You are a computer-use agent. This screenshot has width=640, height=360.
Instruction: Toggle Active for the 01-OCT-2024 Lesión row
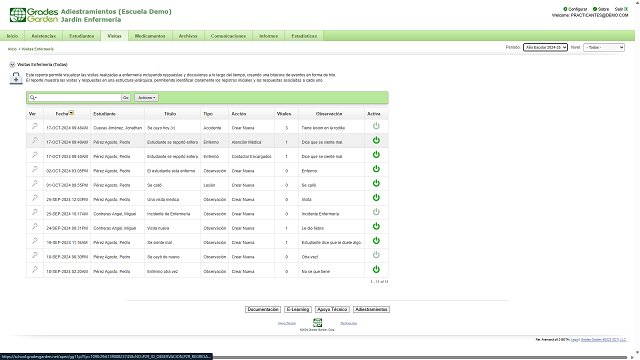click(x=376, y=183)
